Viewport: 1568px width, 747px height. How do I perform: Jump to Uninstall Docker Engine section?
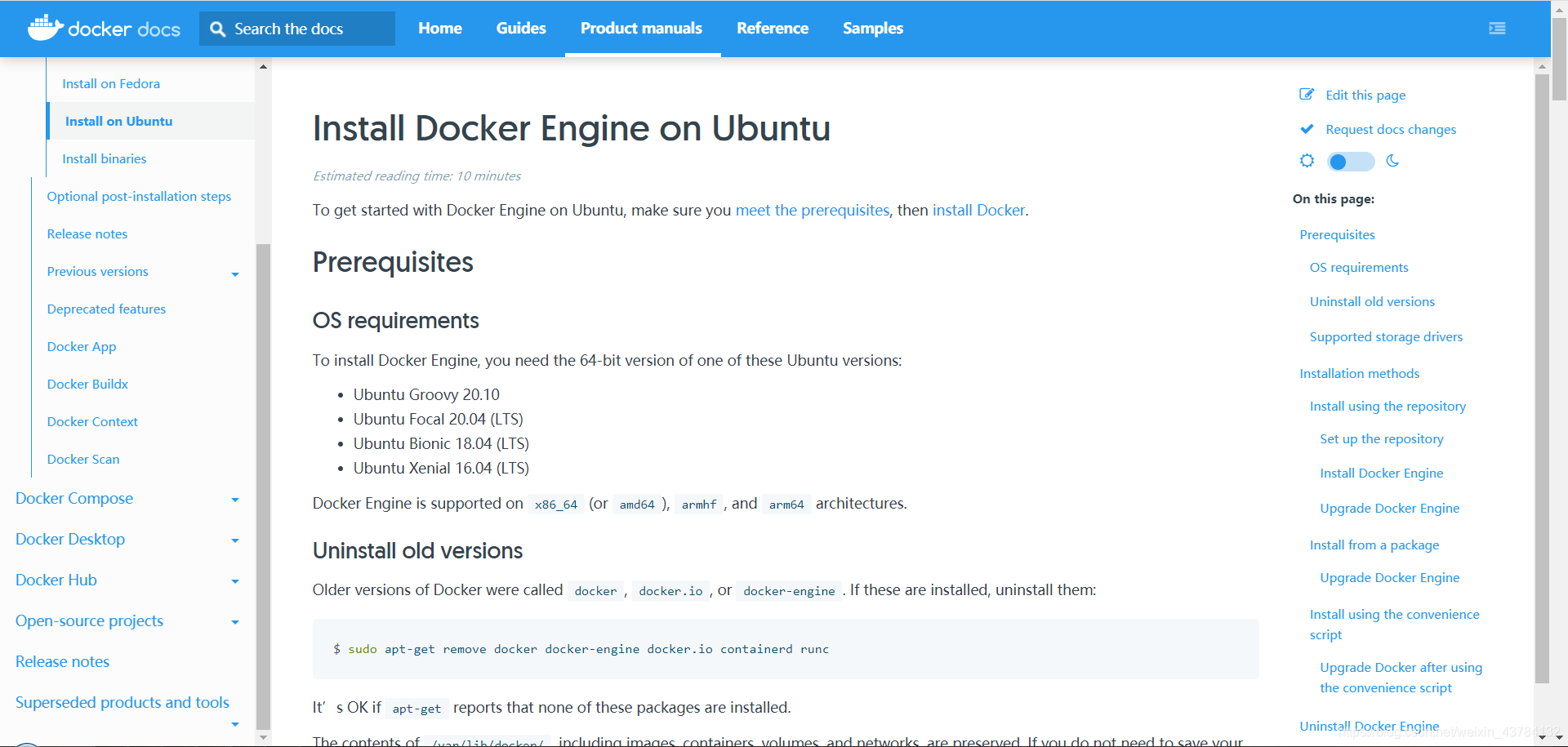coord(1369,726)
